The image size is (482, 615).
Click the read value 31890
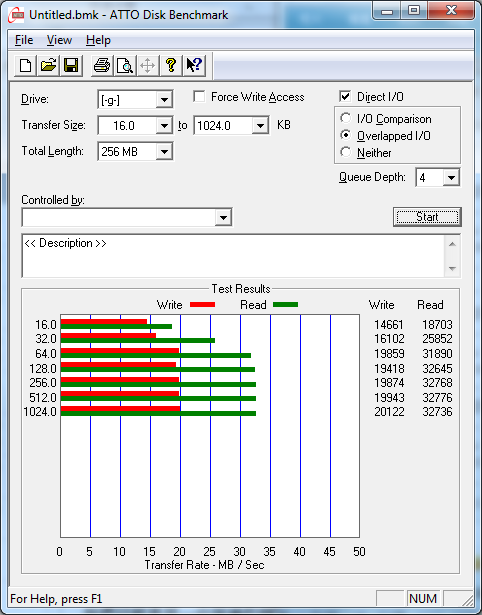pos(437,354)
